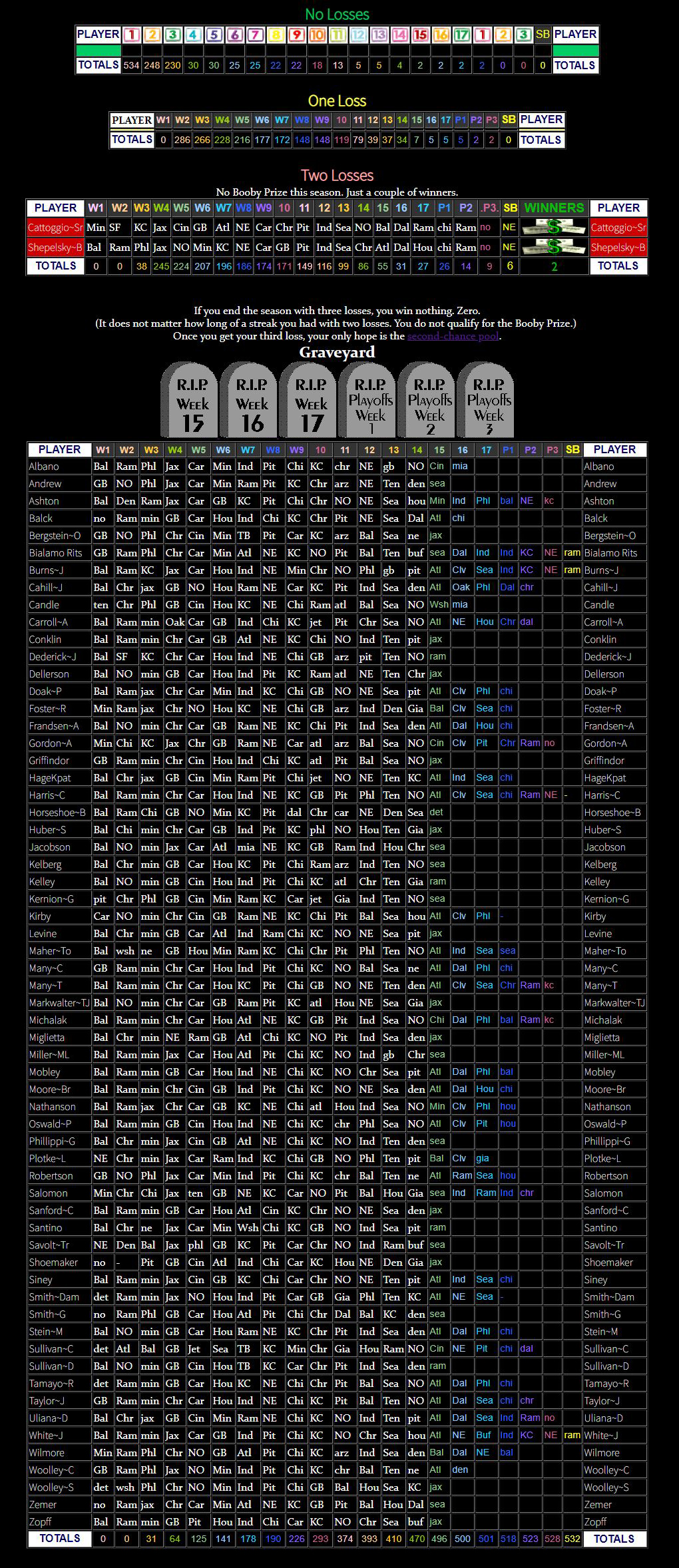Image resolution: width=679 pixels, height=1568 pixels.
Task: Select the week 7 number icon in No Losses
Action: 255,35
